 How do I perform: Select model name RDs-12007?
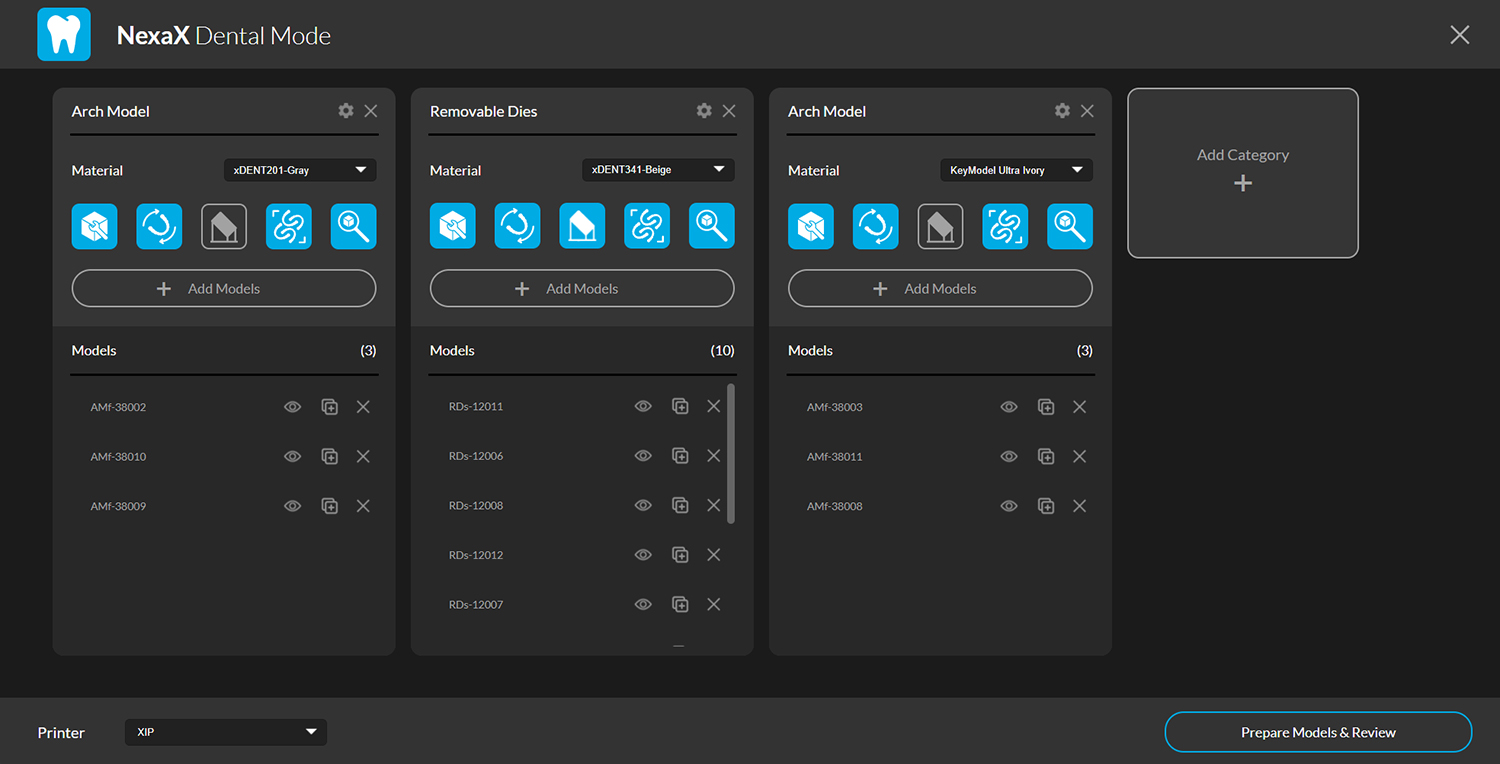(476, 604)
